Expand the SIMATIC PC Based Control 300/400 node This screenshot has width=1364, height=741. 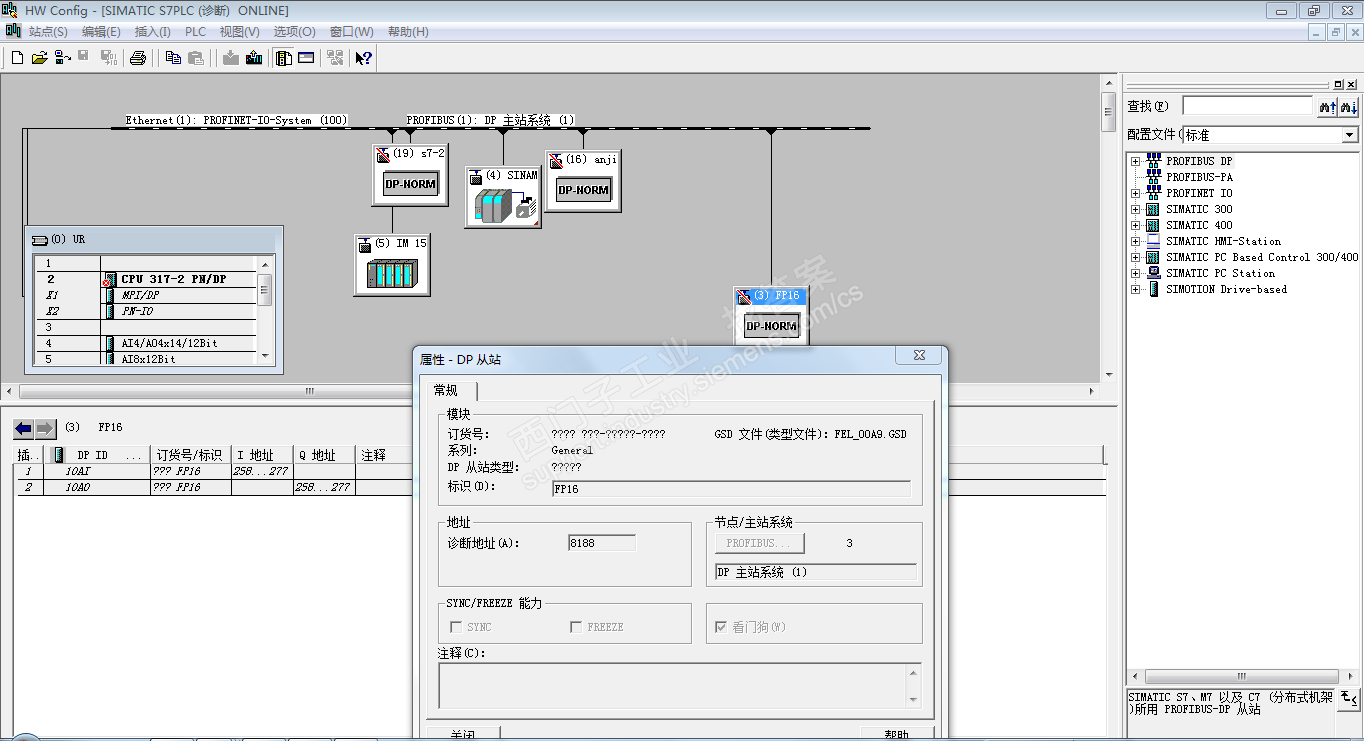click(1135, 257)
